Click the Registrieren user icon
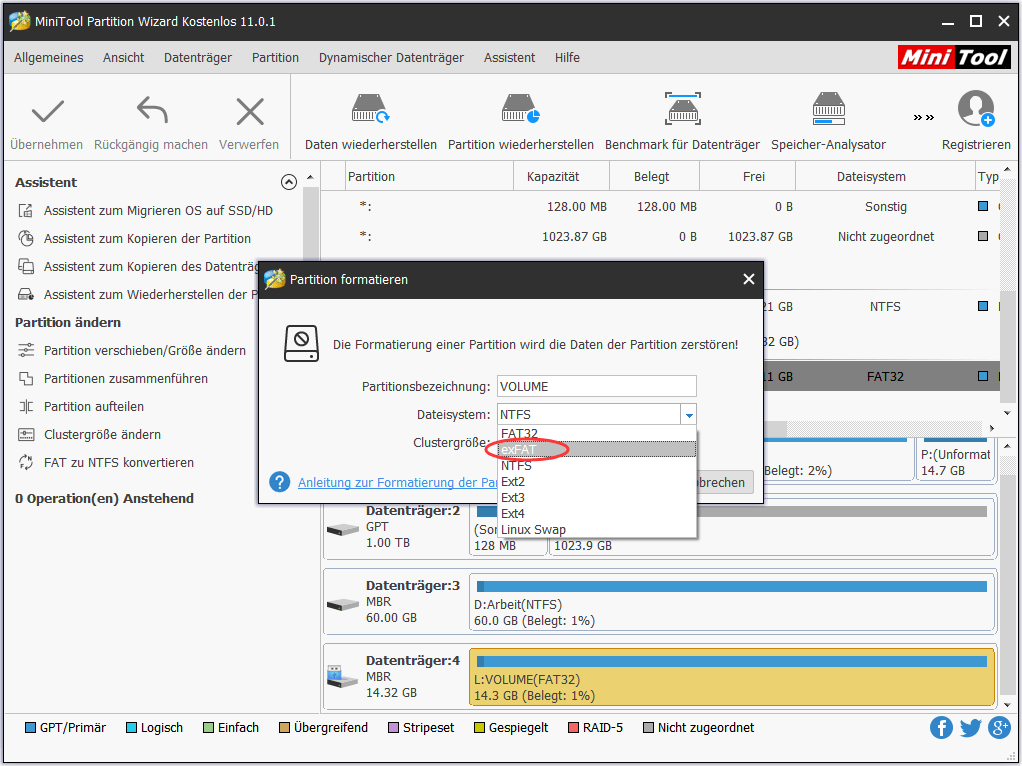This screenshot has width=1022, height=766. (x=975, y=110)
